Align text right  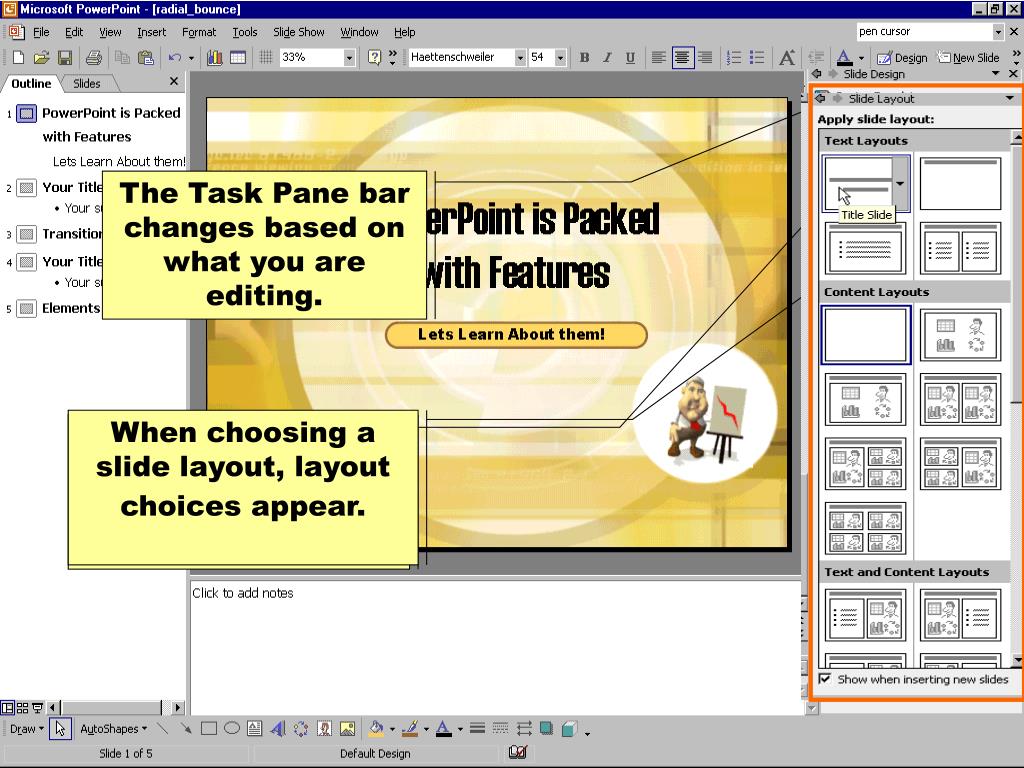pos(705,57)
